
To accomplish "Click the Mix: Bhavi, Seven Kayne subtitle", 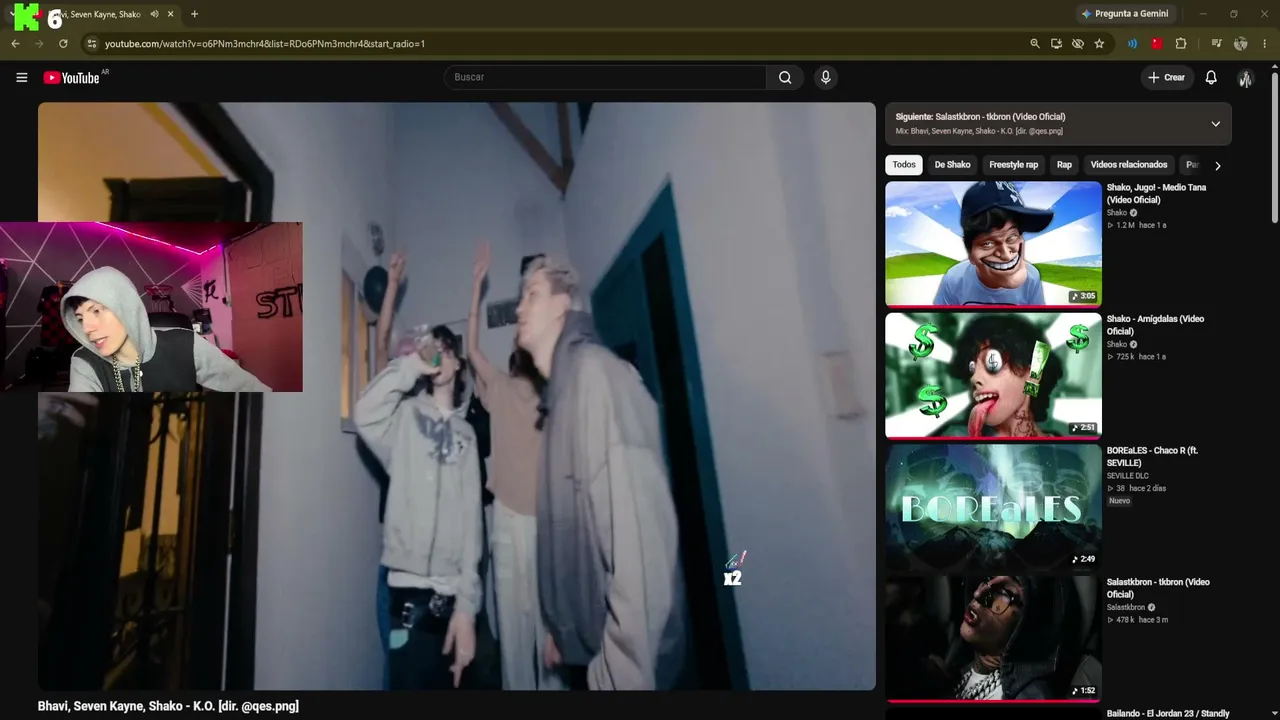I will click(x=979, y=131).
